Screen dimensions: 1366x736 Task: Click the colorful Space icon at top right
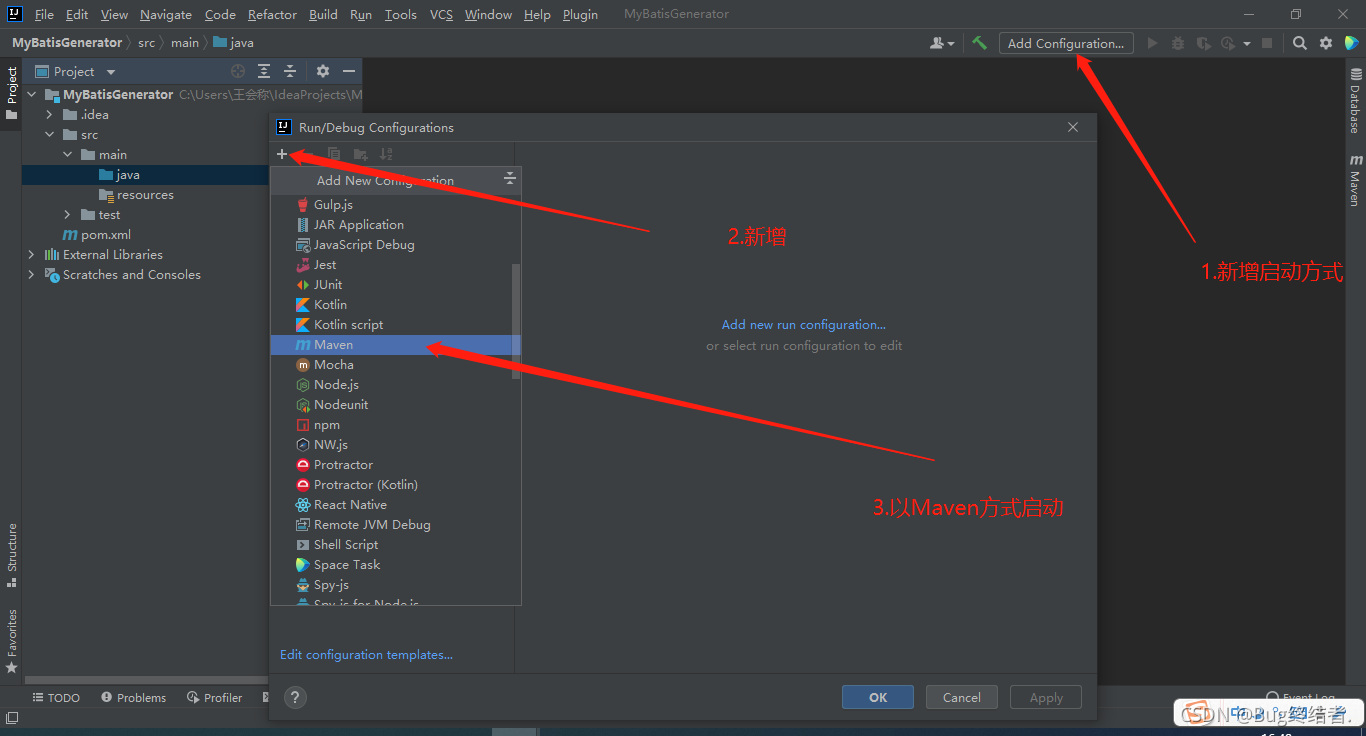tap(1352, 43)
